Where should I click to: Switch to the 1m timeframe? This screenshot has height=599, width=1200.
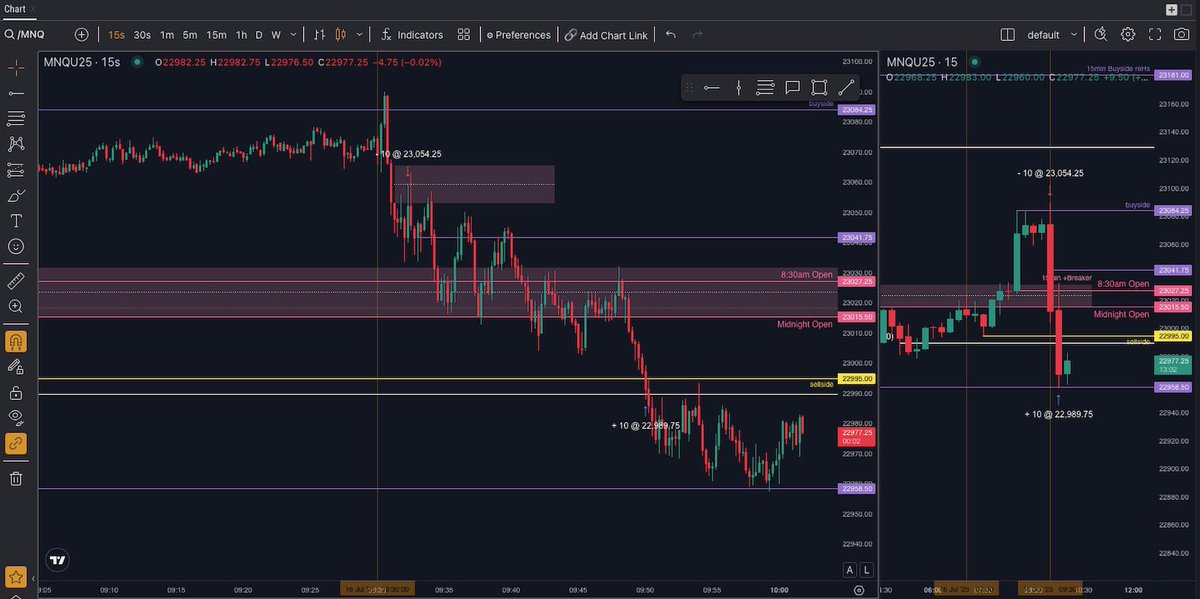tap(167, 34)
